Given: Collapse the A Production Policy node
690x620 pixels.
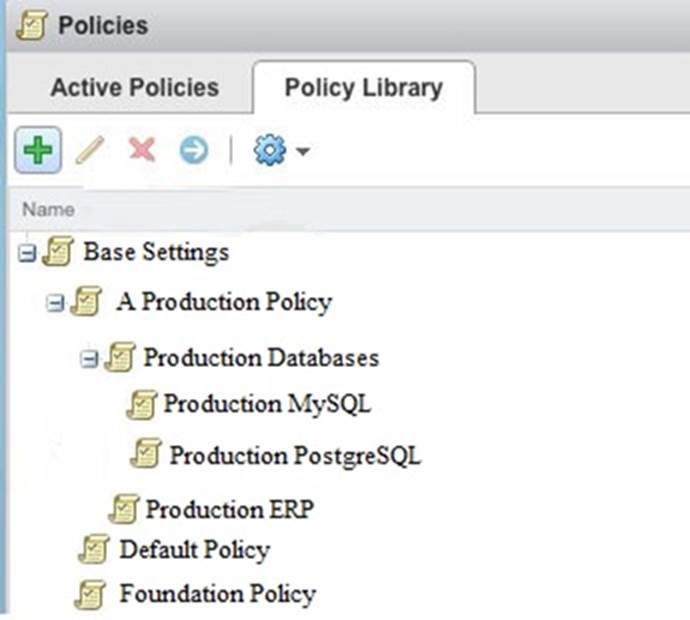Looking at the screenshot, I should coord(55,302).
